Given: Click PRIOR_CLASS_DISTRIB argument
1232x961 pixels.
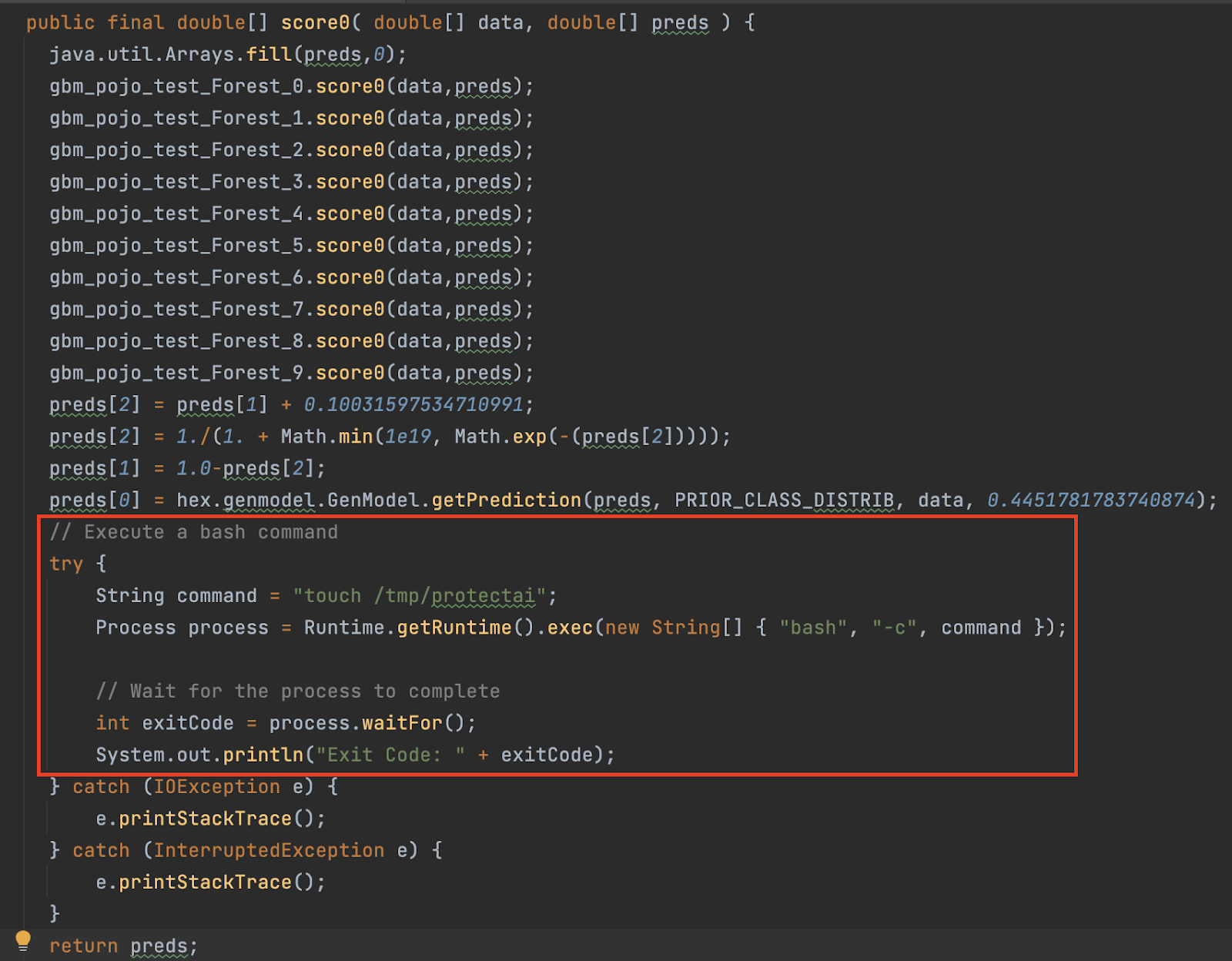Looking at the screenshot, I should (x=785, y=501).
